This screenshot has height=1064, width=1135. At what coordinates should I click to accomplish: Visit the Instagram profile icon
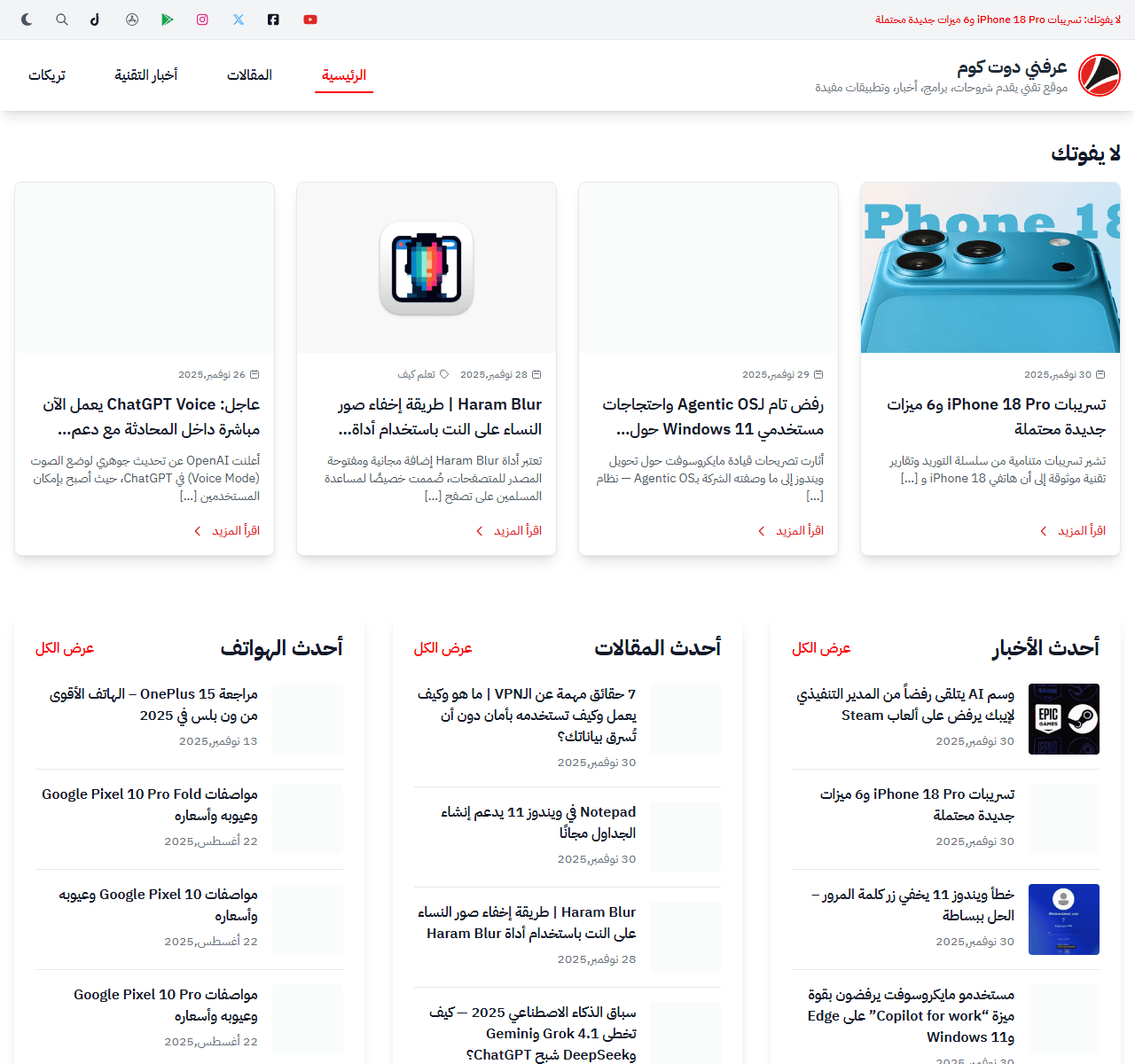tap(202, 20)
